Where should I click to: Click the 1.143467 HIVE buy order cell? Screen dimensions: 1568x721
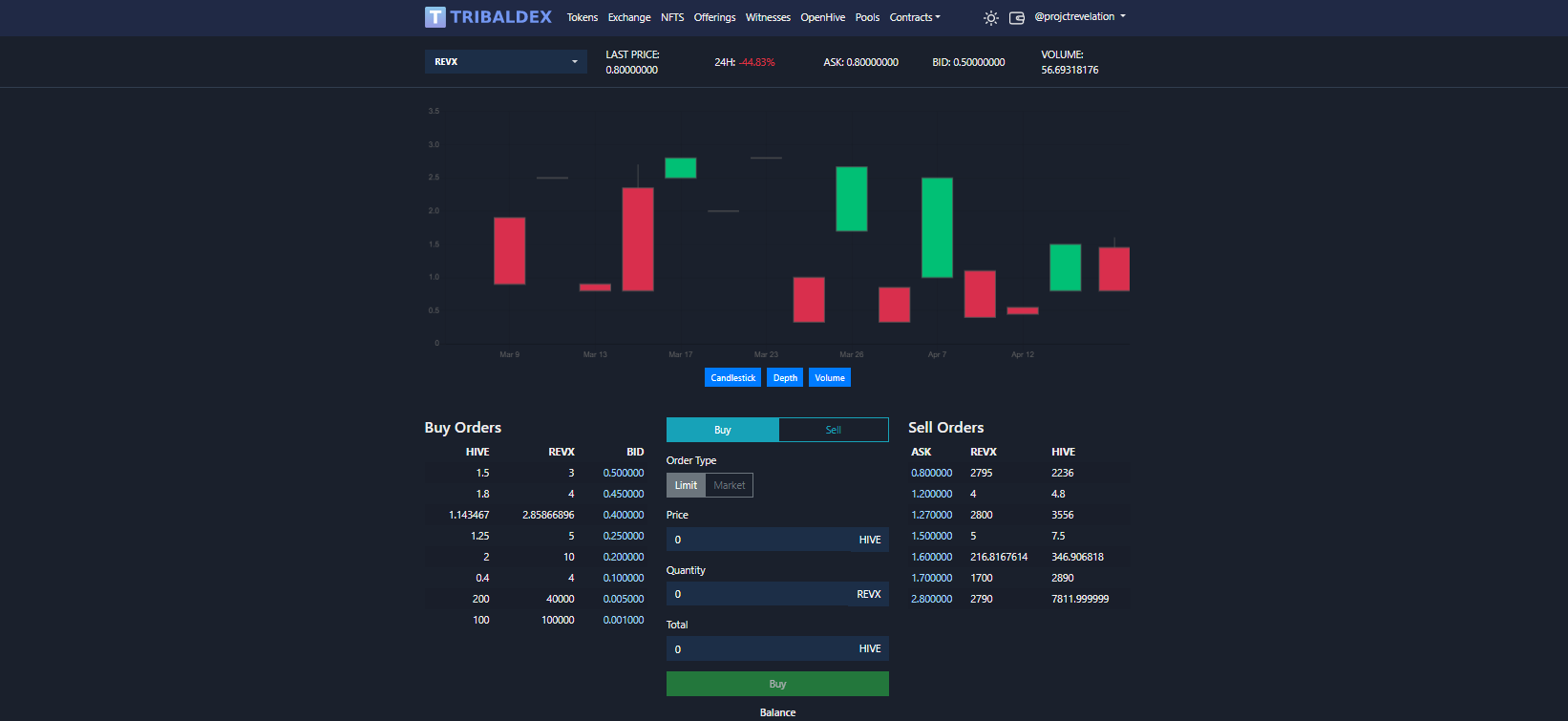pos(469,515)
